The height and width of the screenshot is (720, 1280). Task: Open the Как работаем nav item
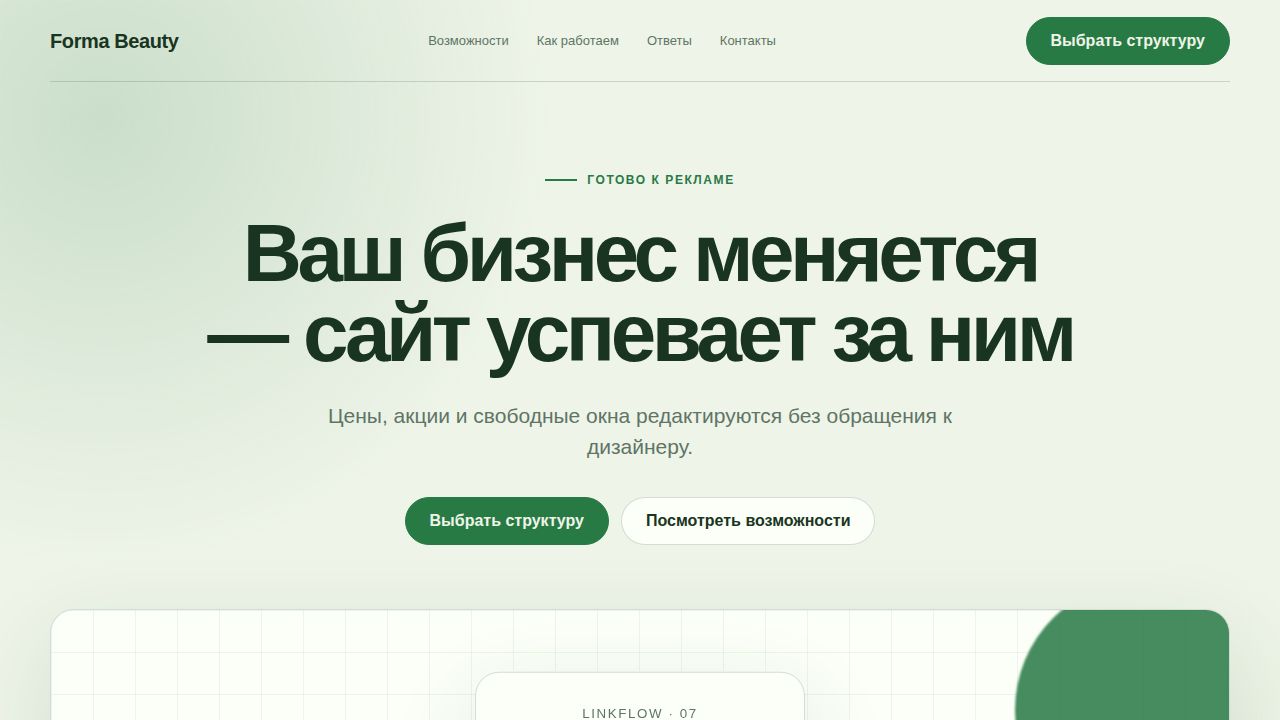click(x=578, y=41)
